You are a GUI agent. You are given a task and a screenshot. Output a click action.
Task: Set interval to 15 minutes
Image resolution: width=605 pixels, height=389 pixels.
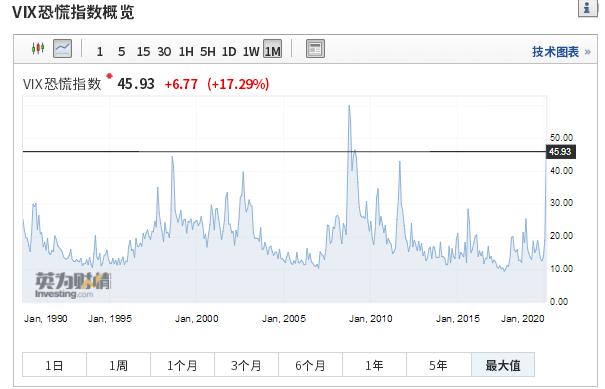pos(143,51)
